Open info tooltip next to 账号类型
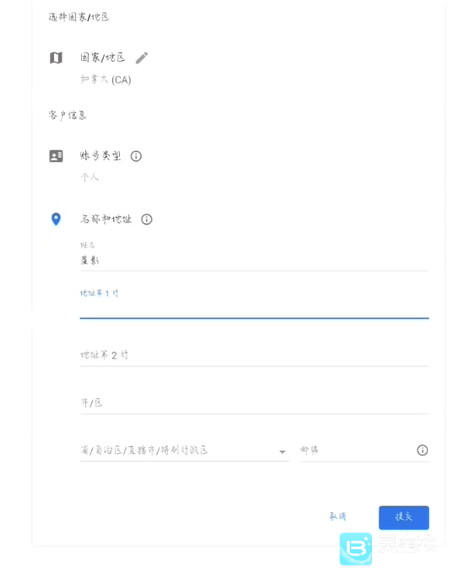Image resolution: width=465 pixels, height=578 pixels. (136, 156)
